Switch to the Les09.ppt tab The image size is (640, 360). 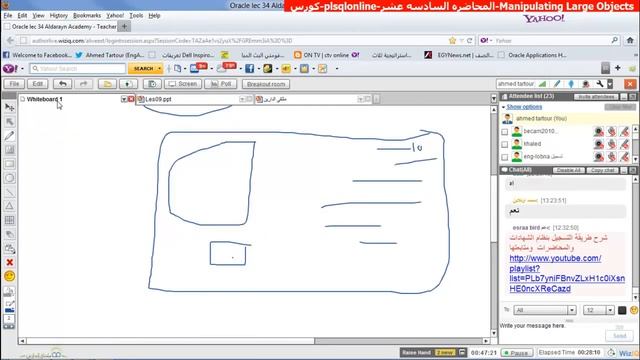[194, 99]
